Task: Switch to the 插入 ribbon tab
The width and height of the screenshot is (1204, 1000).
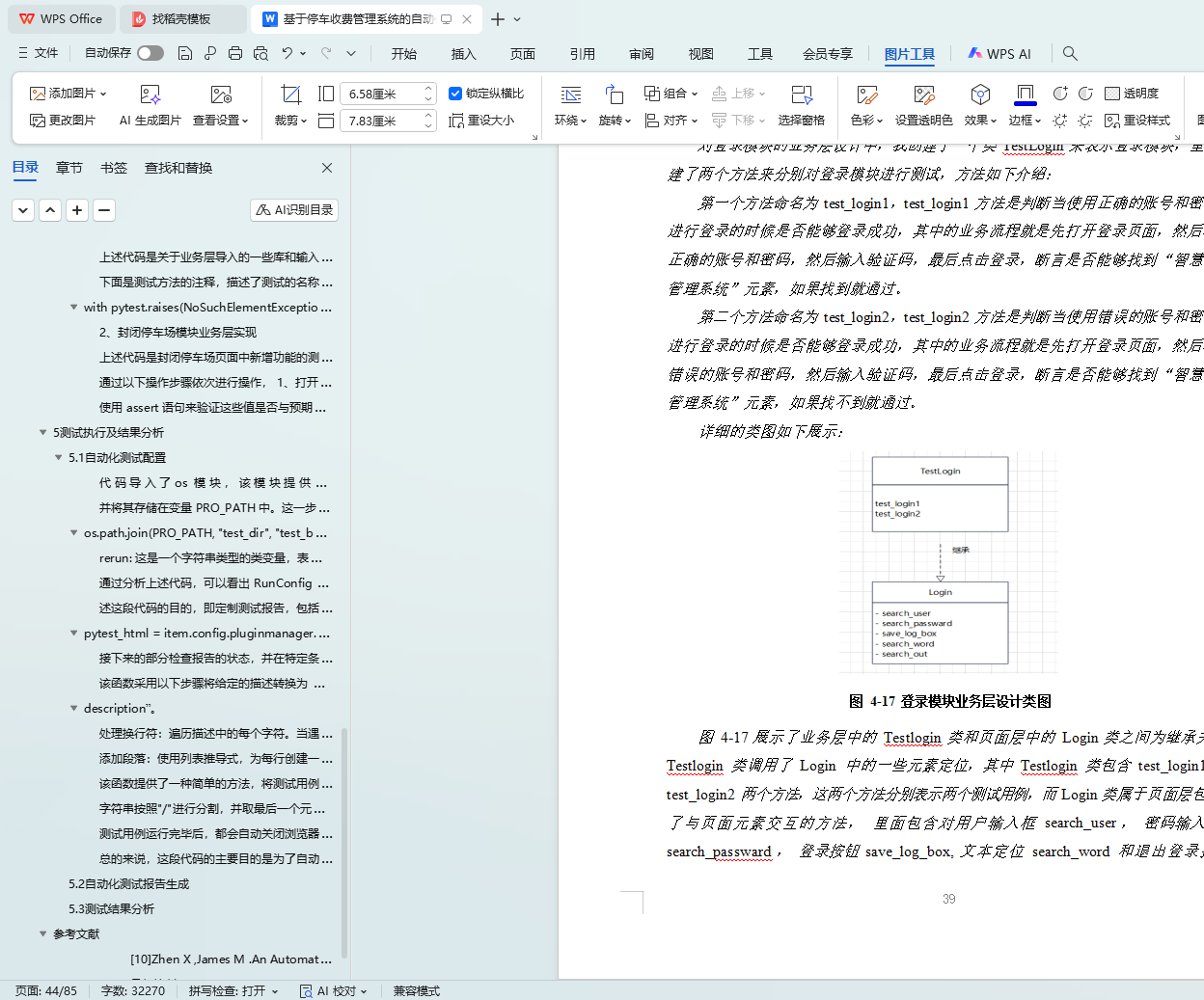Action: (464, 54)
